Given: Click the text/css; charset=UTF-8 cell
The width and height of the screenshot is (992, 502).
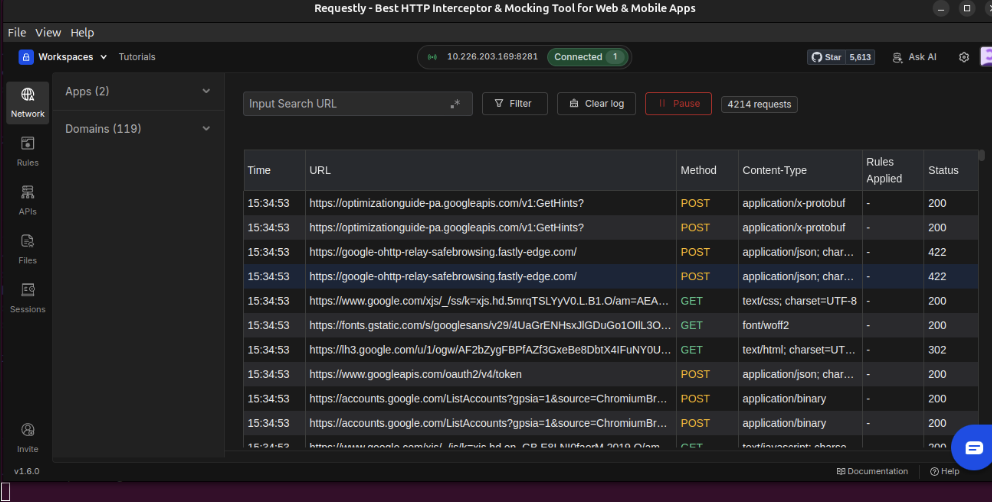Looking at the screenshot, I should point(800,301).
